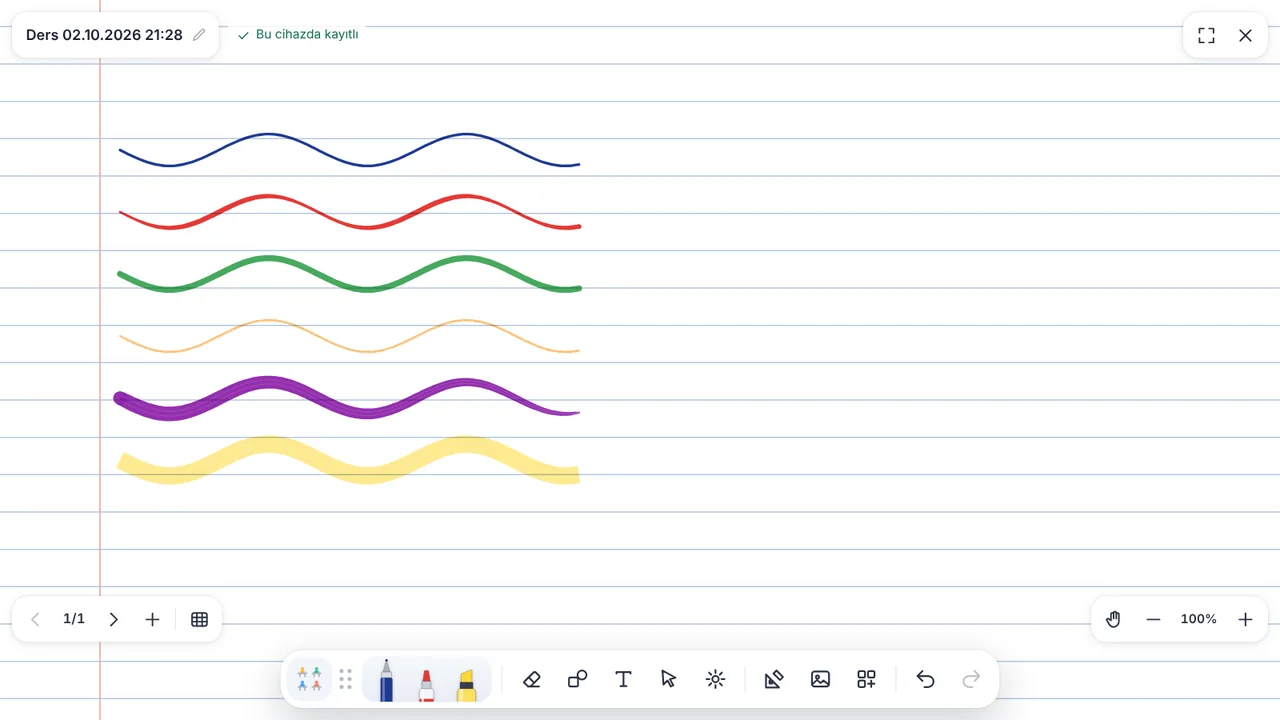Toggle the hand pan tool

click(1113, 620)
